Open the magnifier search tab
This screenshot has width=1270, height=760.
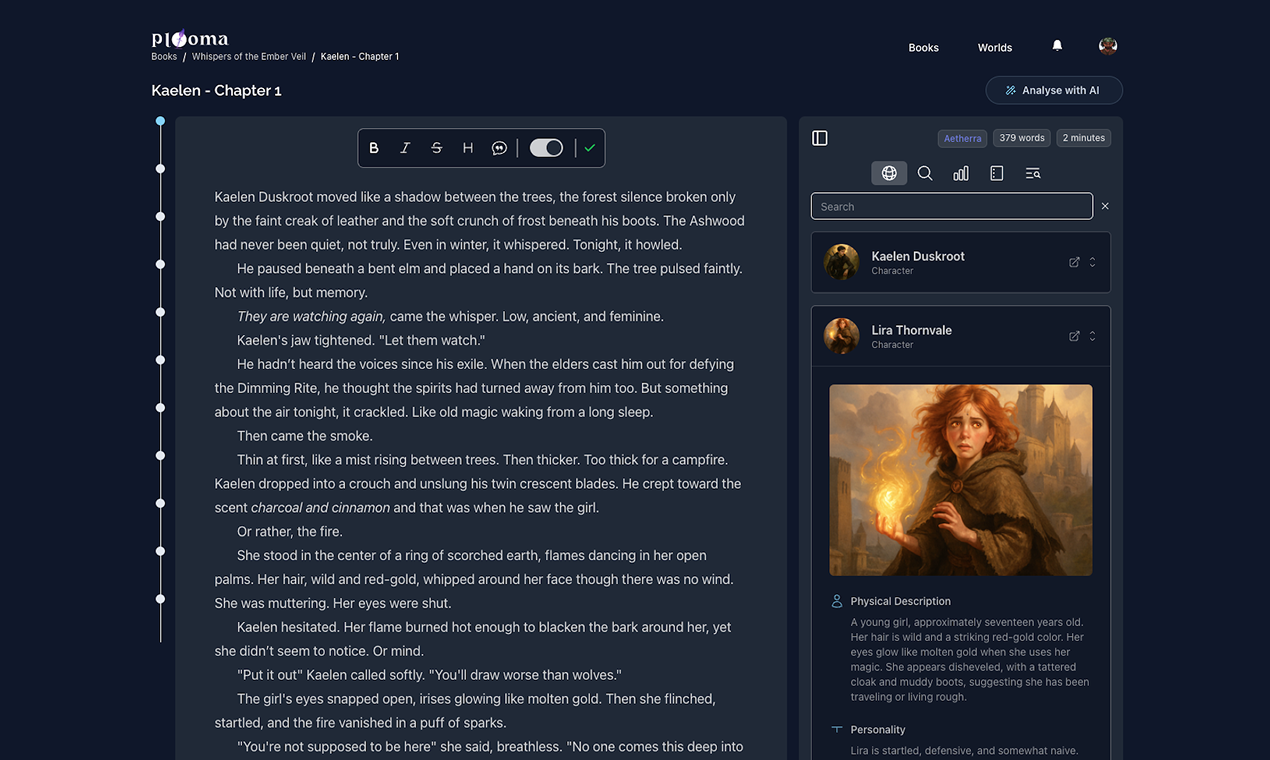click(925, 173)
